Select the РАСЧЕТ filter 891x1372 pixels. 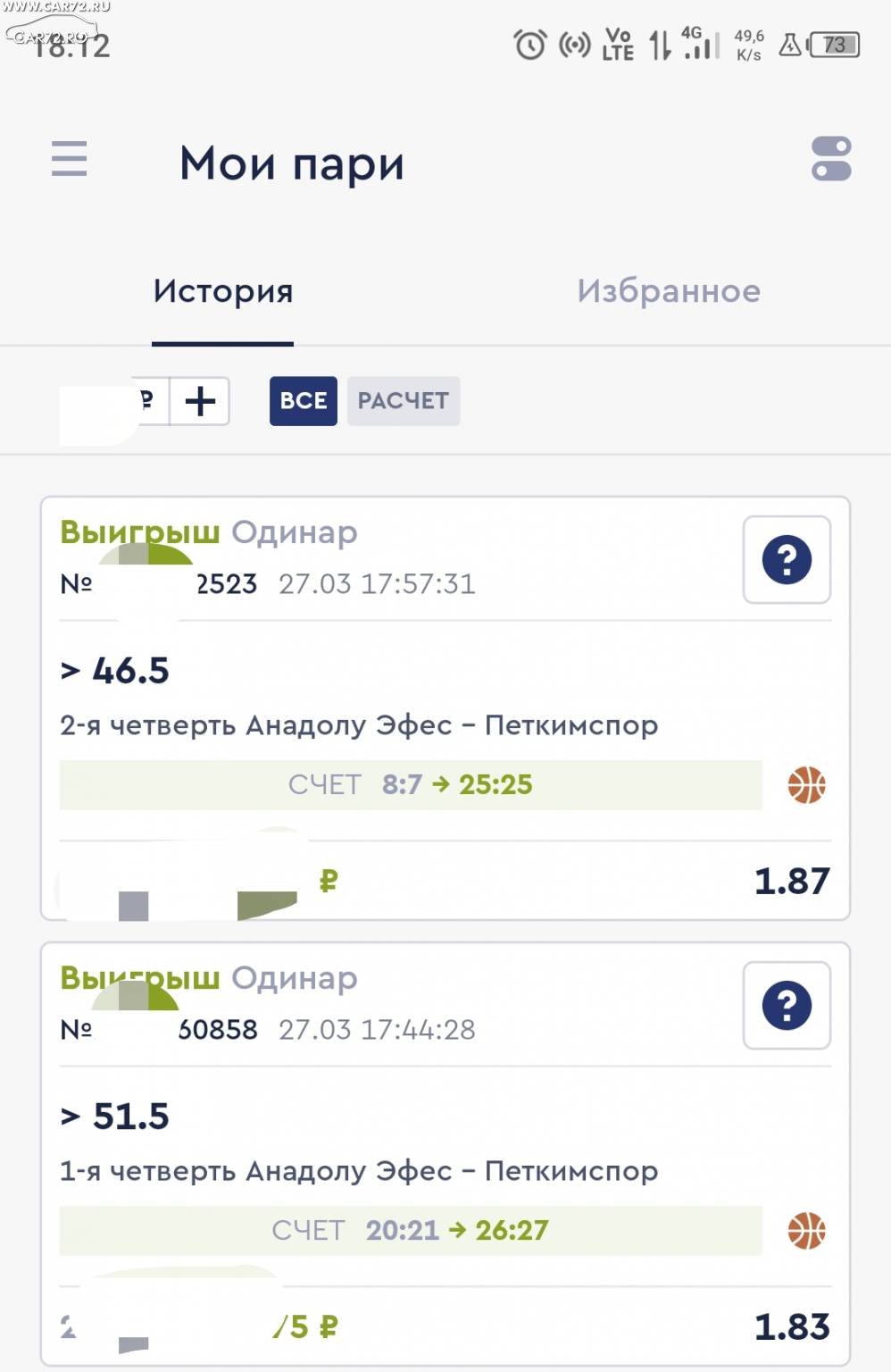click(404, 401)
